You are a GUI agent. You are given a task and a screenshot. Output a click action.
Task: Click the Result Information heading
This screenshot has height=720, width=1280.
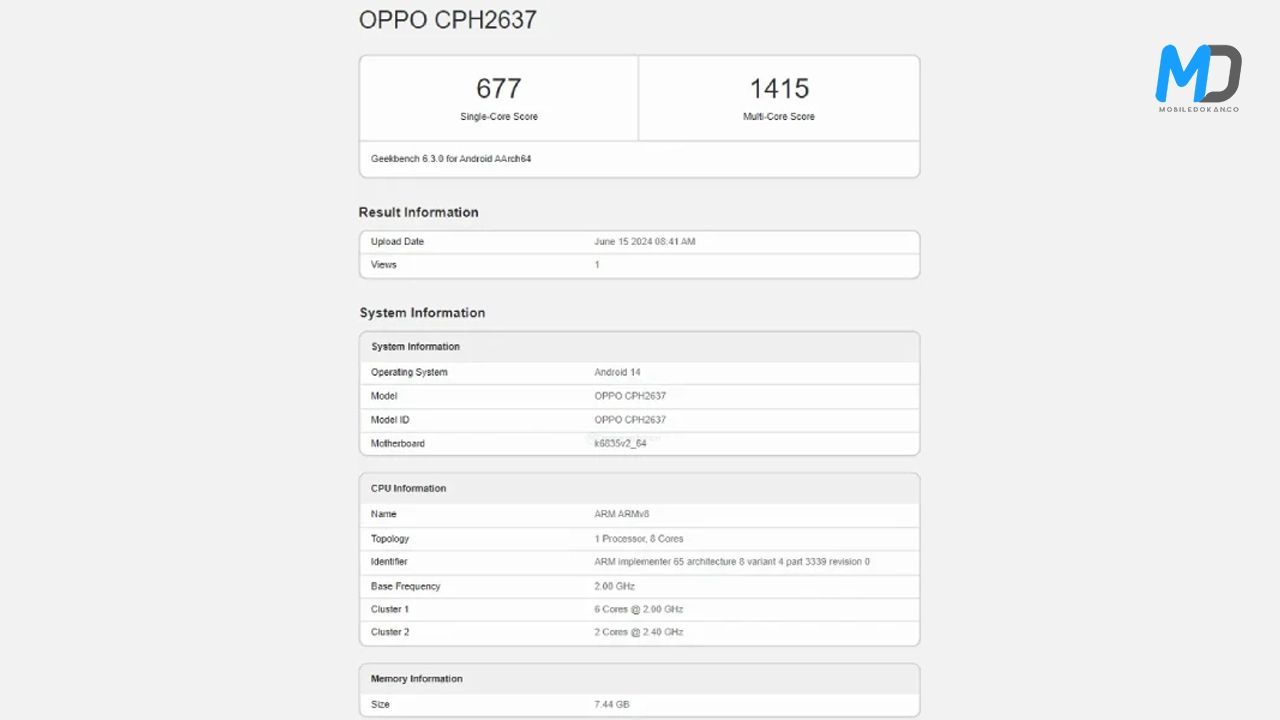[x=418, y=212]
